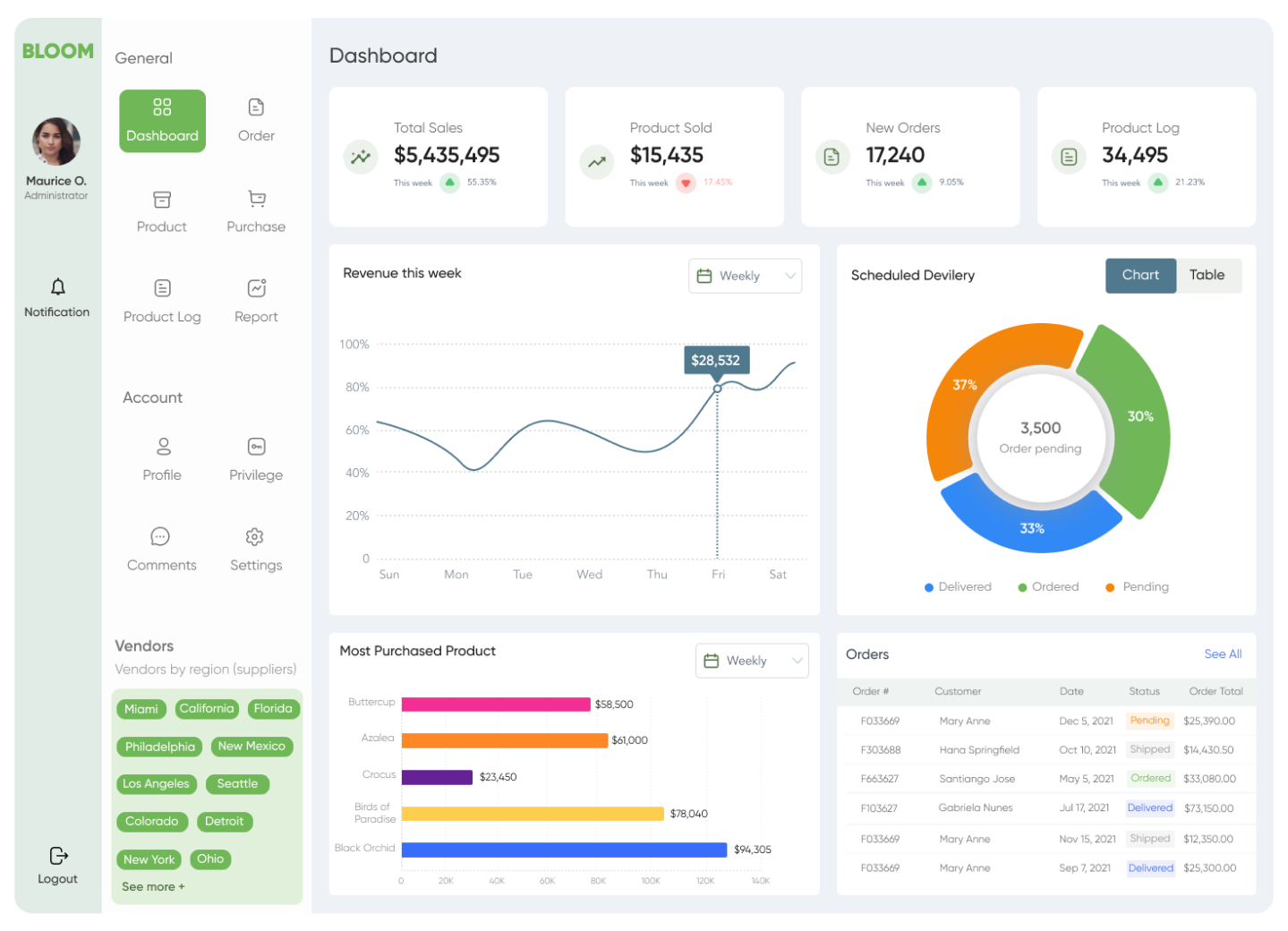This screenshot has height=931, width=1288.
Task: Click the Logout button
Action: [57, 865]
